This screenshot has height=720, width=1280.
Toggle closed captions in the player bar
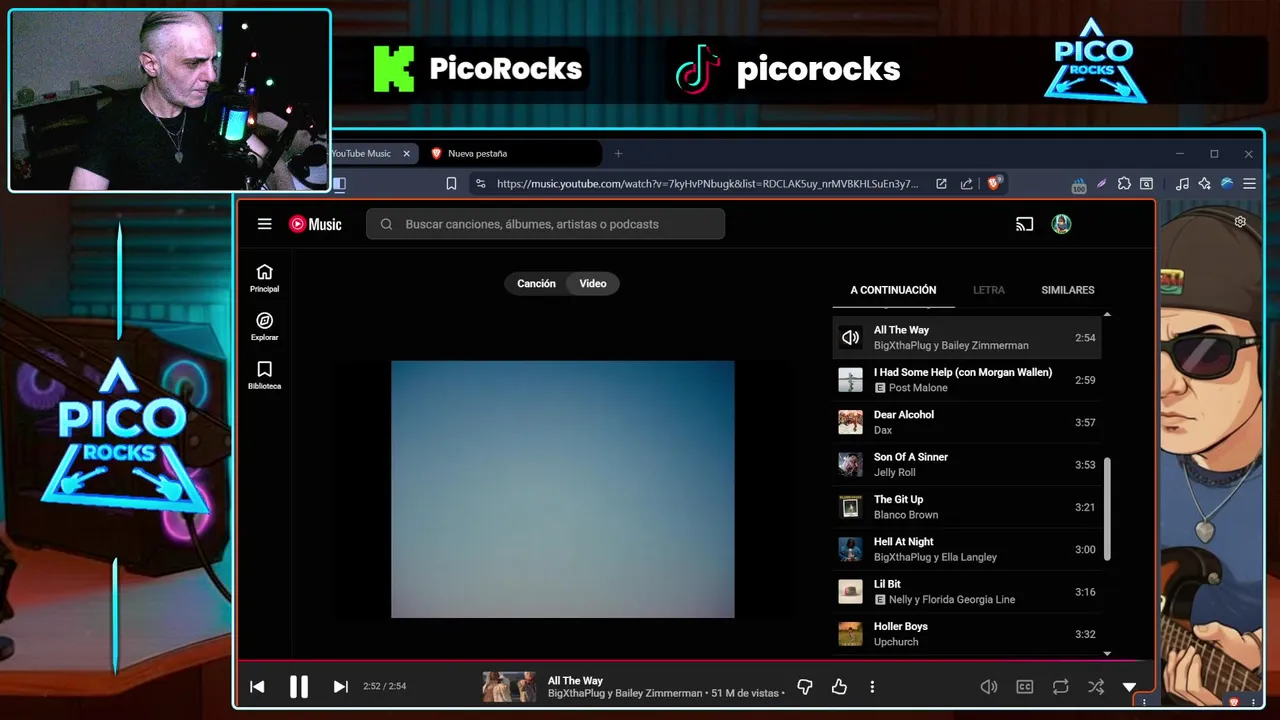point(1025,686)
